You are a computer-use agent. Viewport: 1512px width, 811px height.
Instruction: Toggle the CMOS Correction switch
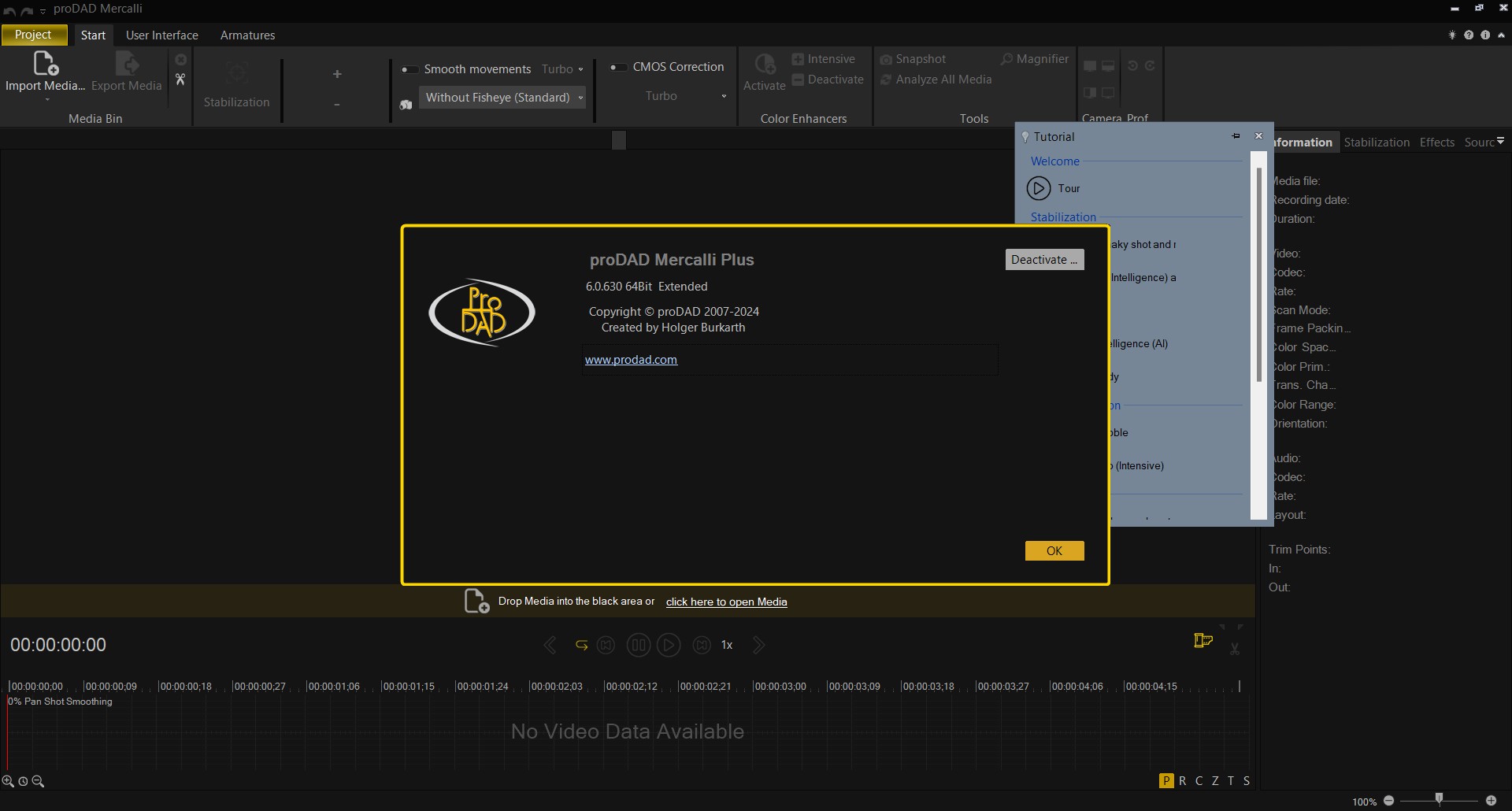point(618,67)
